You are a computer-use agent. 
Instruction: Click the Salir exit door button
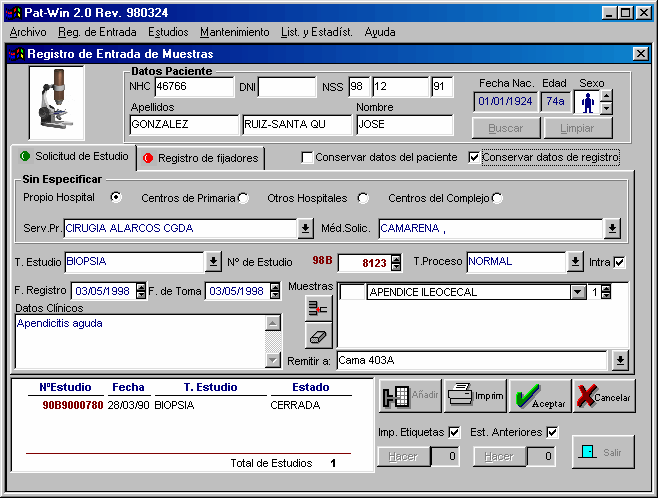[x=603, y=452]
